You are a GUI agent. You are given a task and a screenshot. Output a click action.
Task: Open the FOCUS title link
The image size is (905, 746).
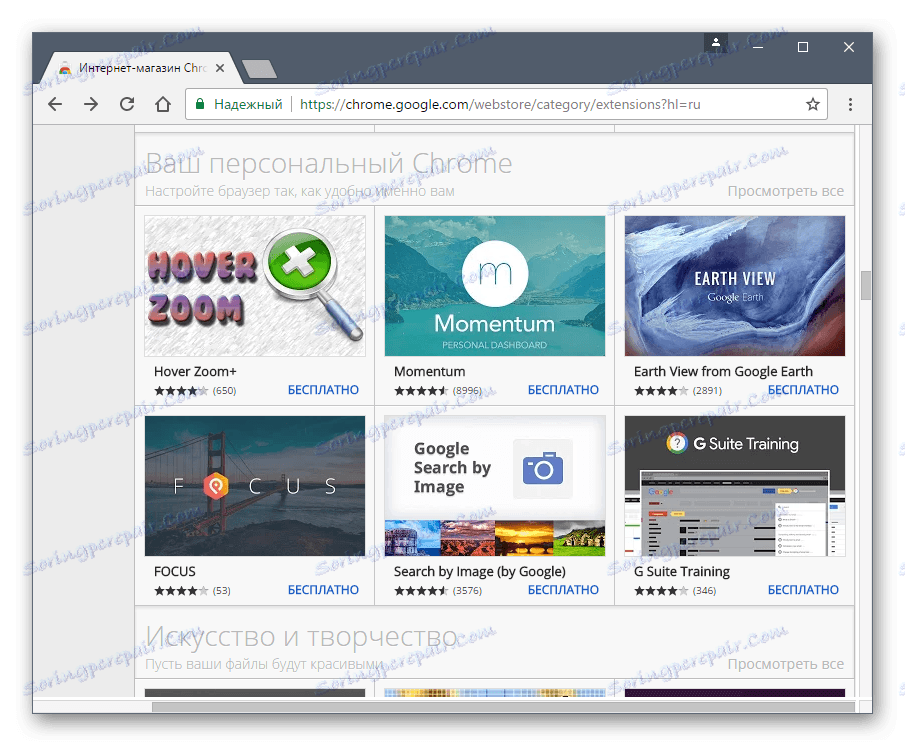(175, 572)
